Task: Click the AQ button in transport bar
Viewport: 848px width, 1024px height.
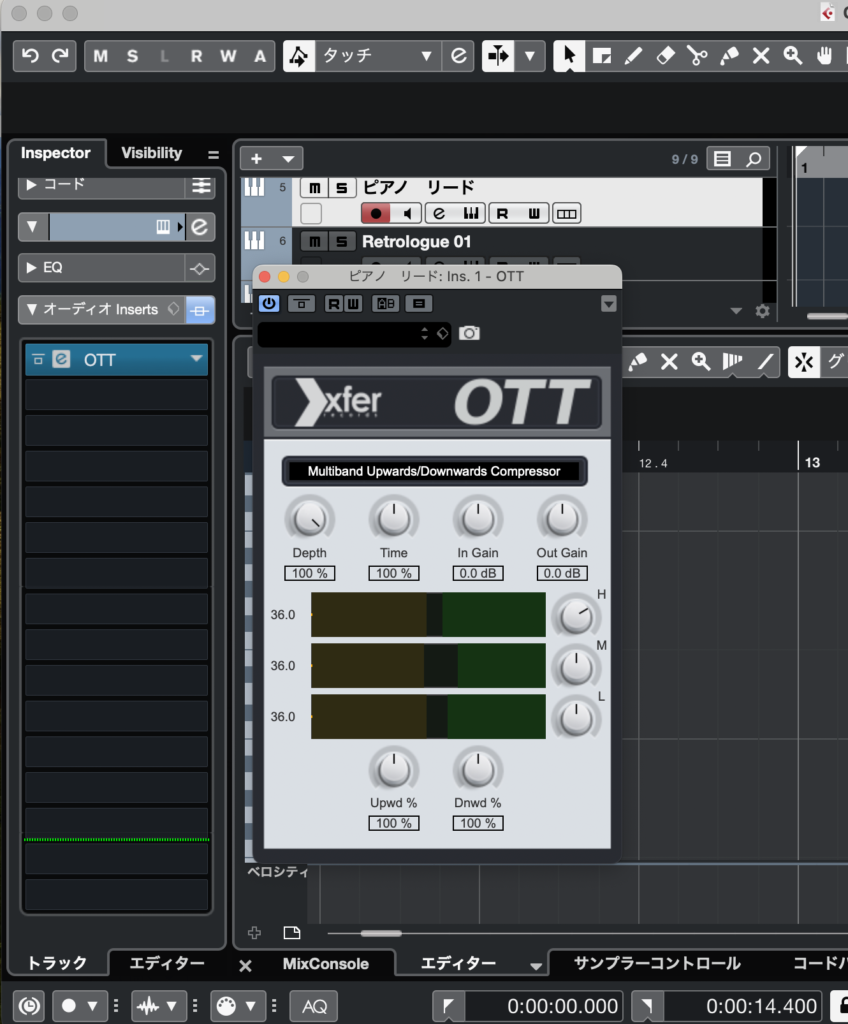Action: pos(313,1006)
